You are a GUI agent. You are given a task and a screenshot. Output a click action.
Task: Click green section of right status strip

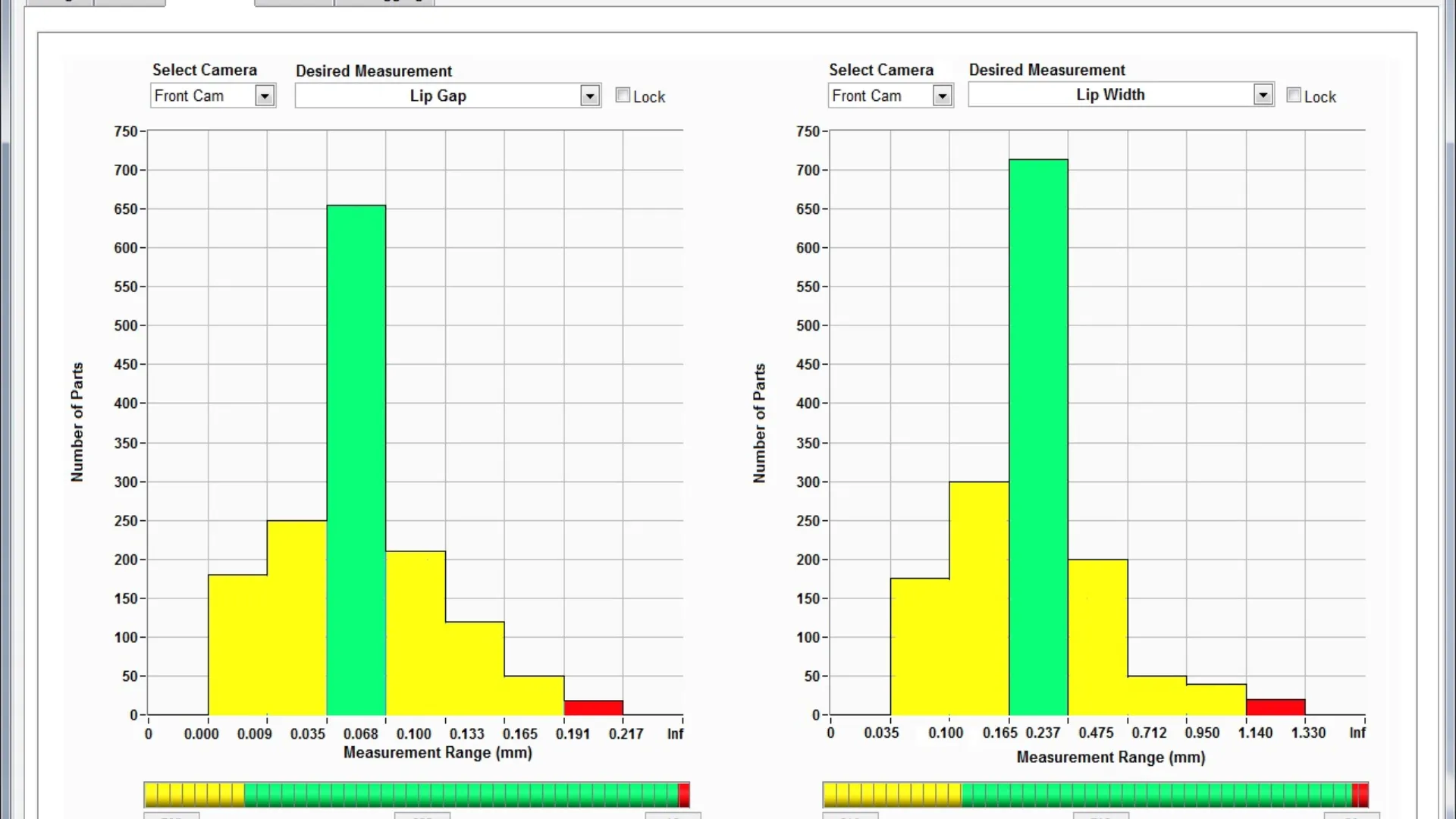click(1156, 795)
